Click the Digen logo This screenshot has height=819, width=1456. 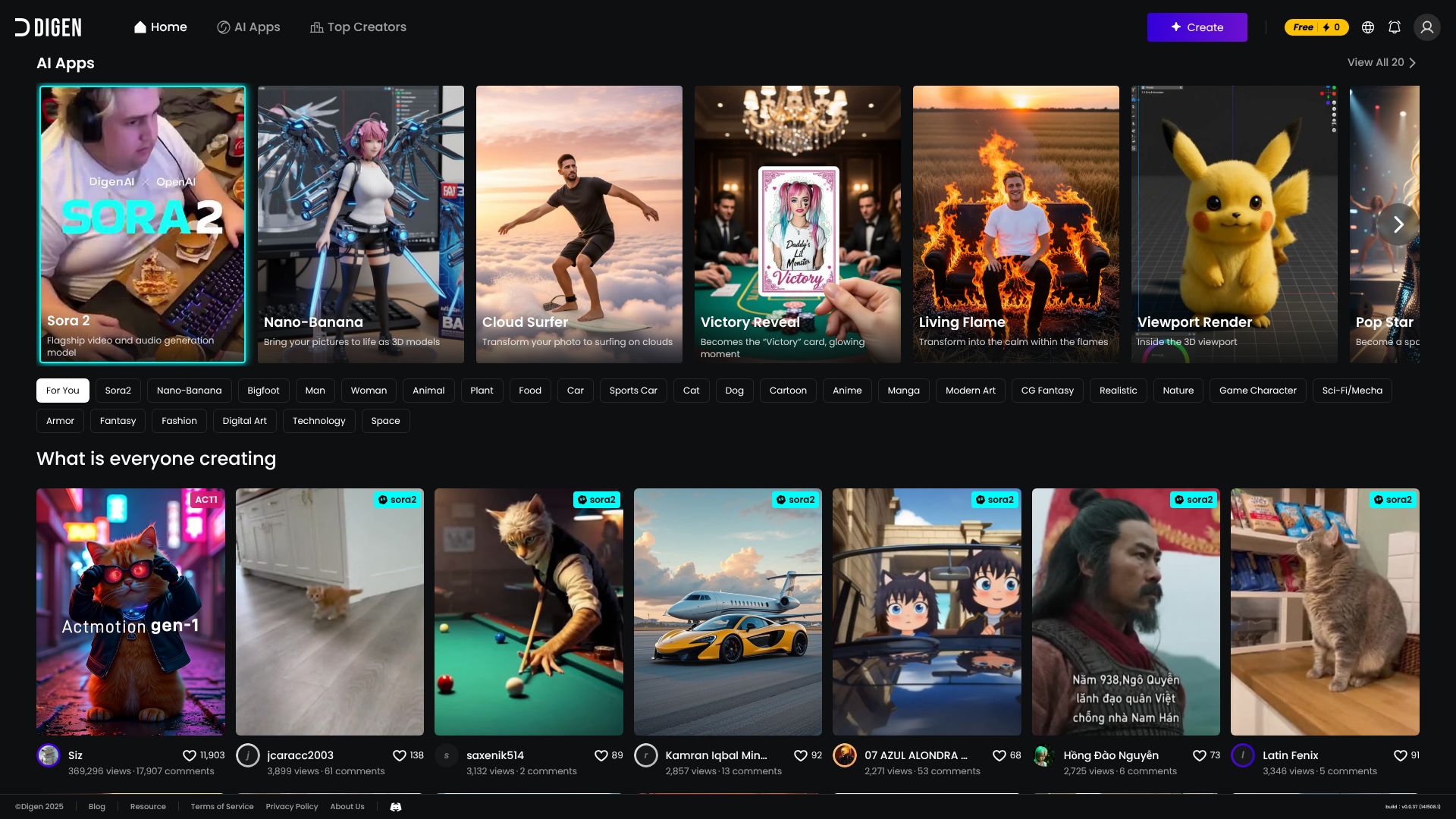49,27
